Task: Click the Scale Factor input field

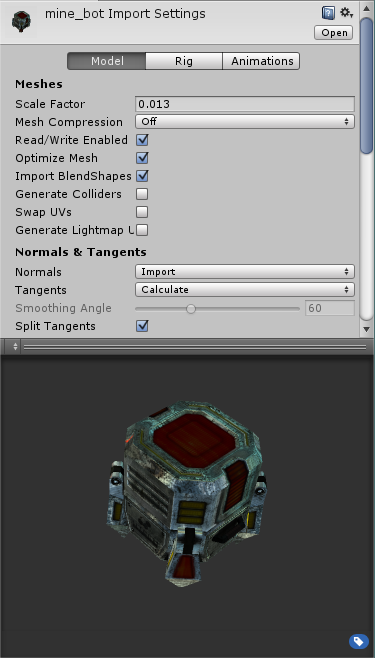Action: (x=245, y=104)
